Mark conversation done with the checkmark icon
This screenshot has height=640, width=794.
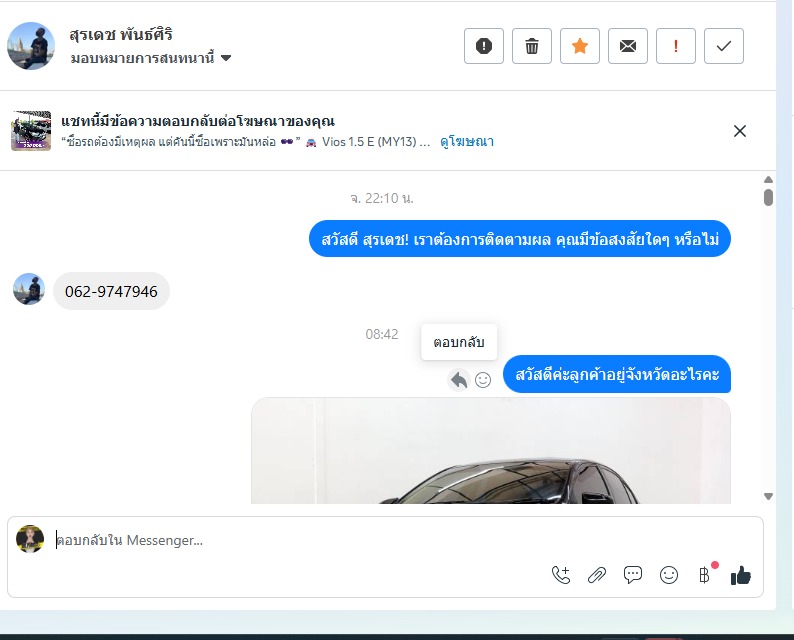click(724, 46)
